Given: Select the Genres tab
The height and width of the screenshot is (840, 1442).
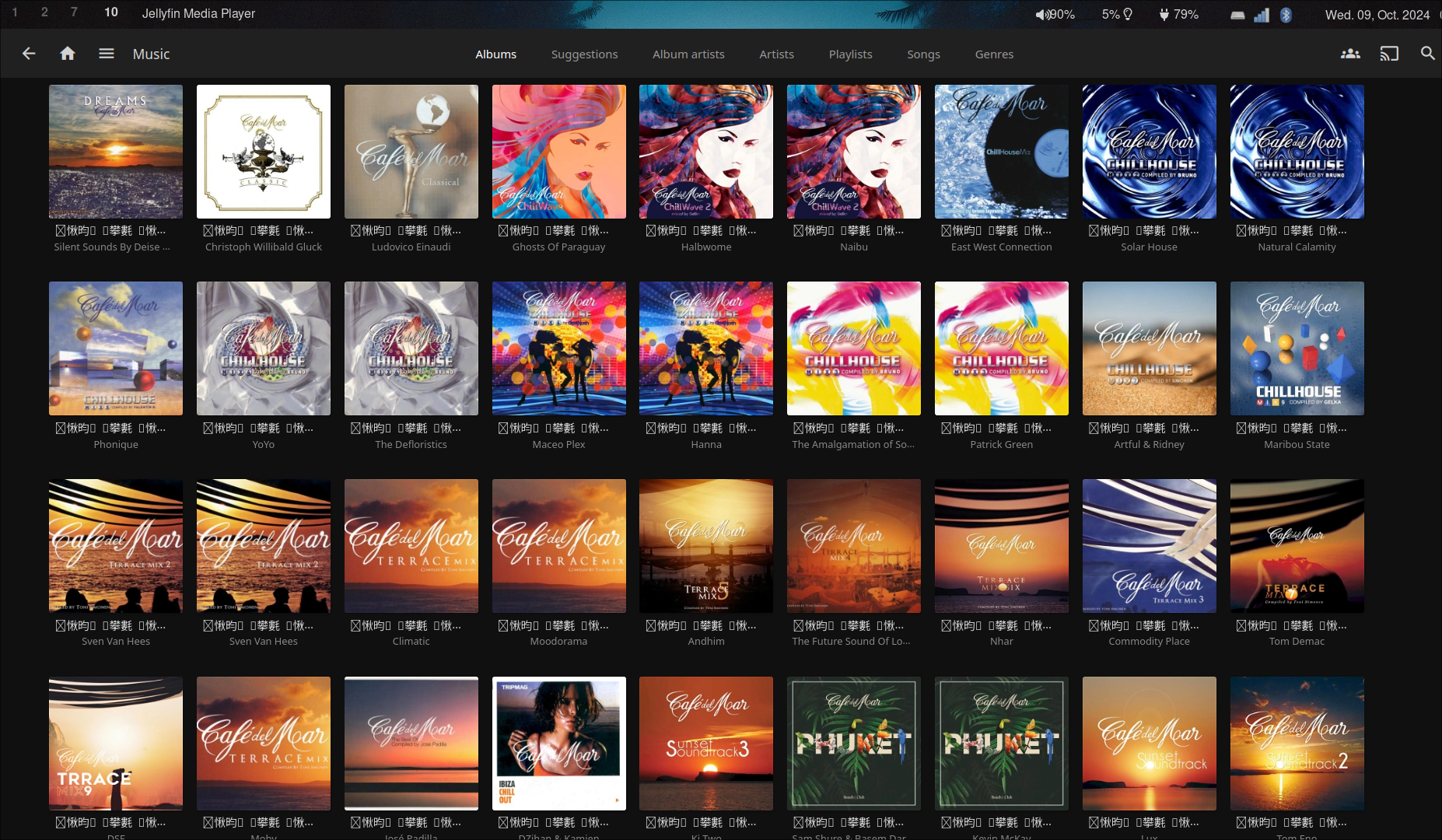Looking at the screenshot, I should point(994,54).
